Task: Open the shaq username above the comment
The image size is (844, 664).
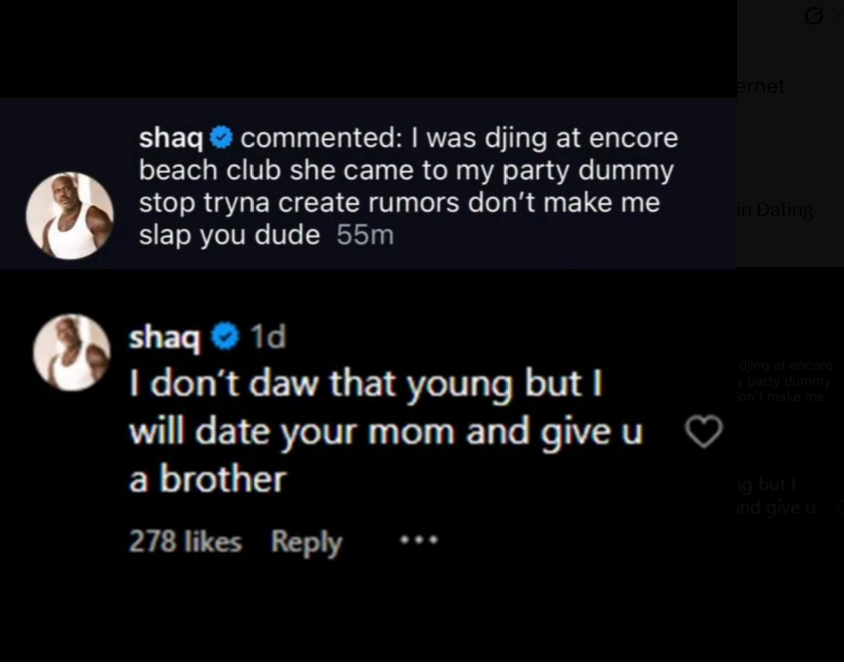Action: pos(165,338)
